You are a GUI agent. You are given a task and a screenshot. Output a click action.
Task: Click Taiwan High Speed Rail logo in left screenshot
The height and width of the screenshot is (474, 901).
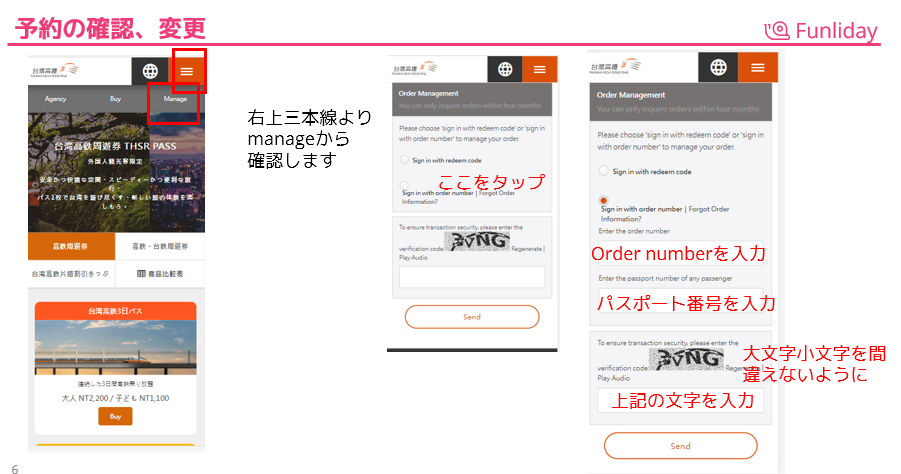tap(55, 70)
